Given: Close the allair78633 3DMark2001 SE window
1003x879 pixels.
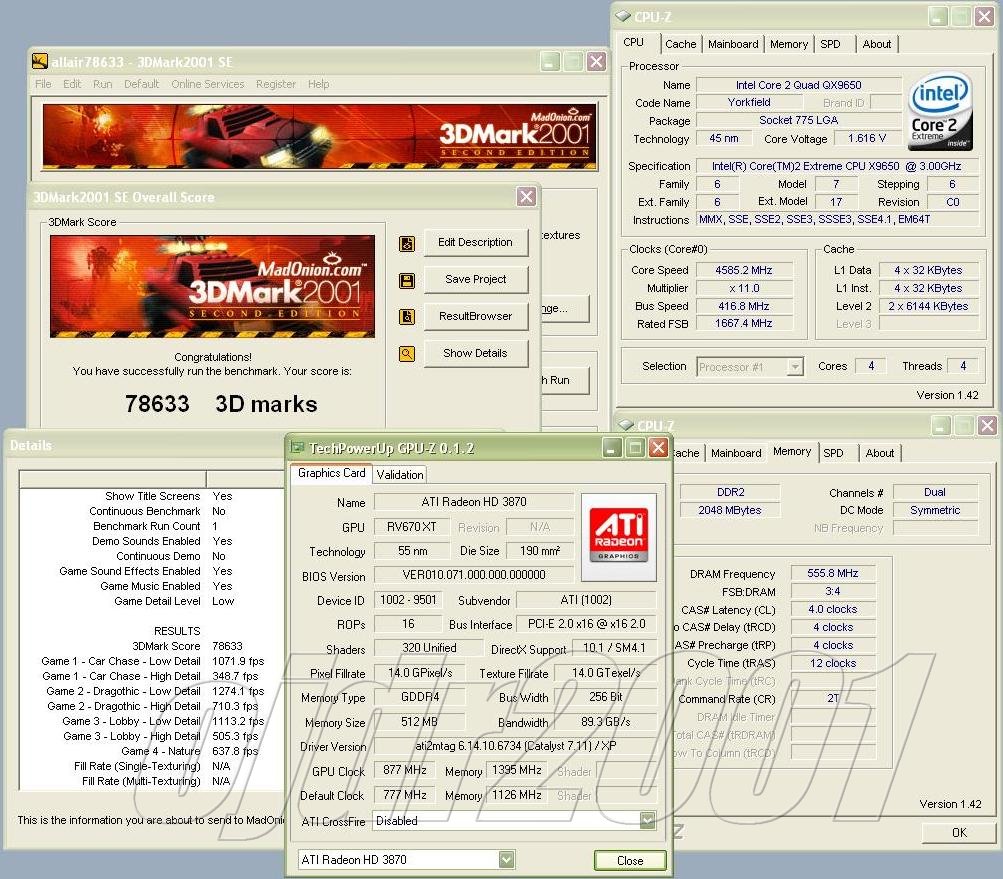Looking at the screenshot, I should coord(596,61).
